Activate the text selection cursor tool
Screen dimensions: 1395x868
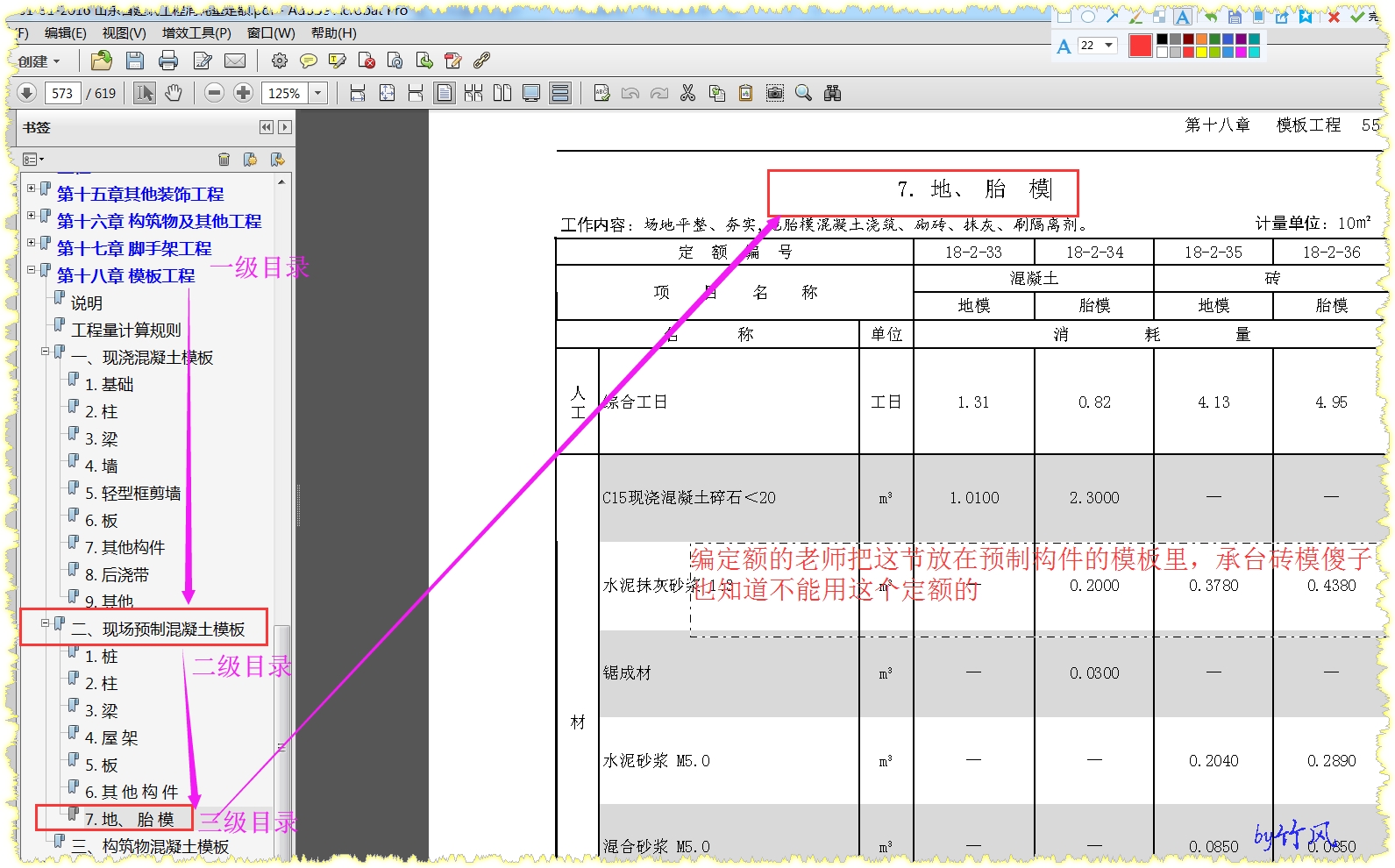[x=144, y=93]
